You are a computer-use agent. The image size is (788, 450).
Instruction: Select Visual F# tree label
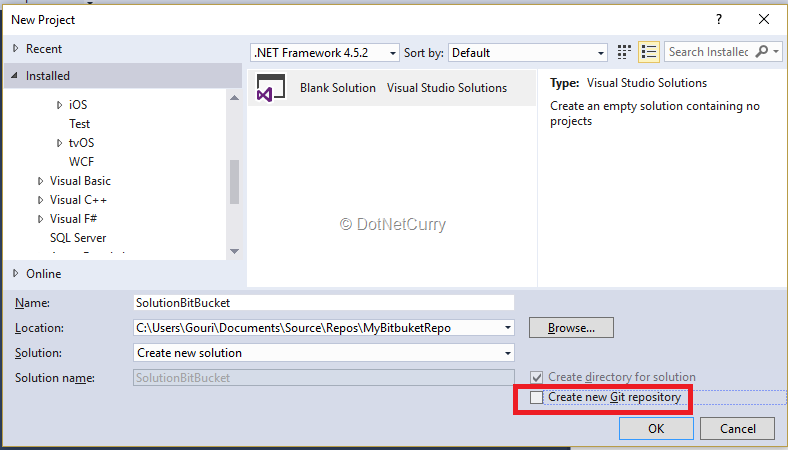pos(73,219)
